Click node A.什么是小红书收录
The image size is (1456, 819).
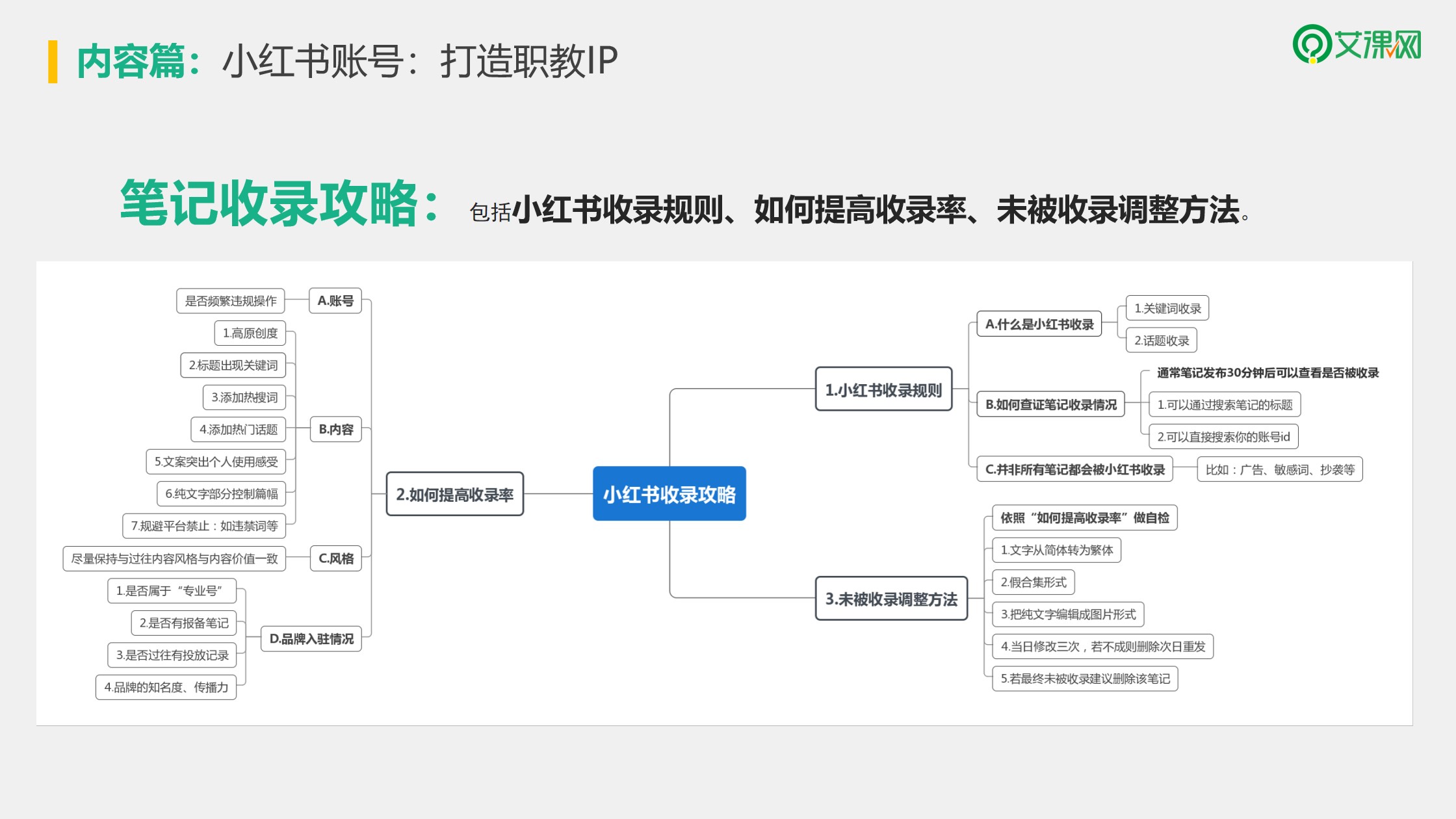[x=1039, y=324]
